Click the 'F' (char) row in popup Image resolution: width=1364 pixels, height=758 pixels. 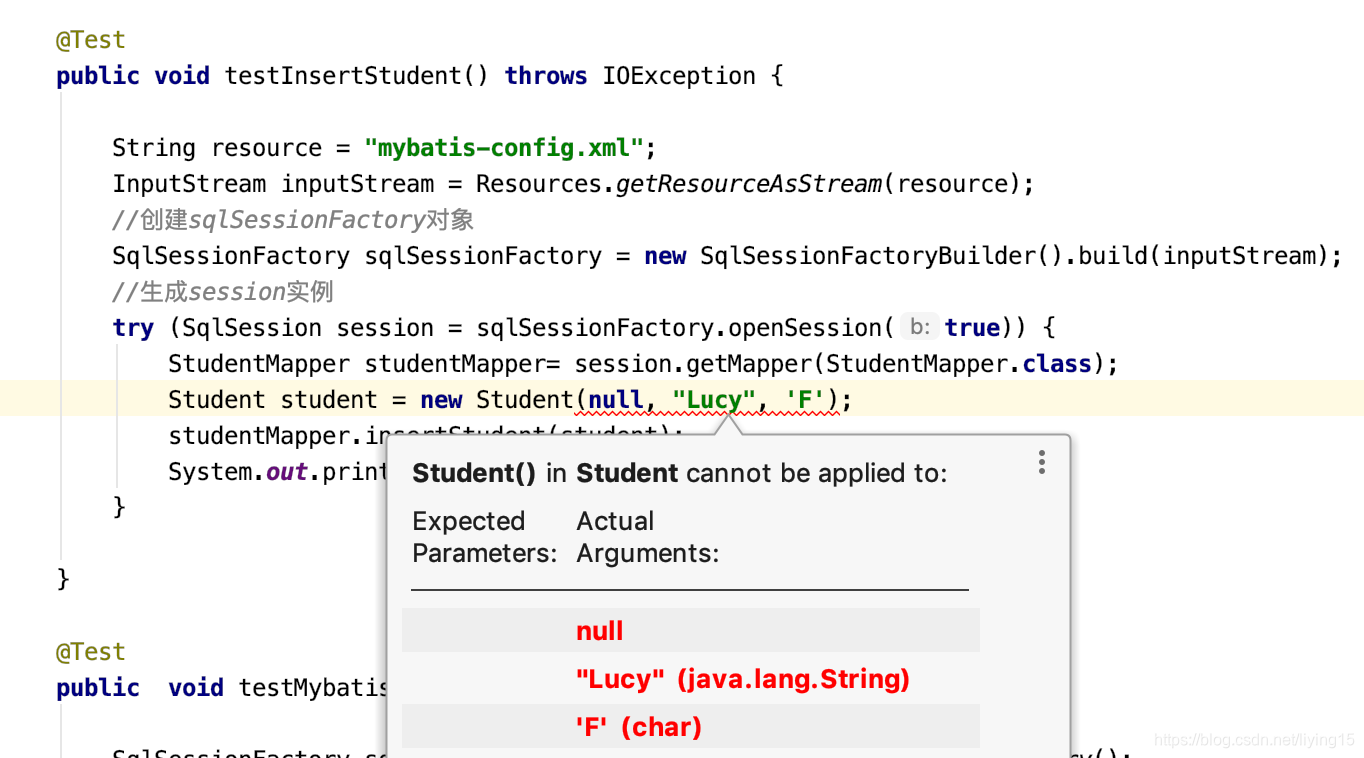tap(691, 727)
